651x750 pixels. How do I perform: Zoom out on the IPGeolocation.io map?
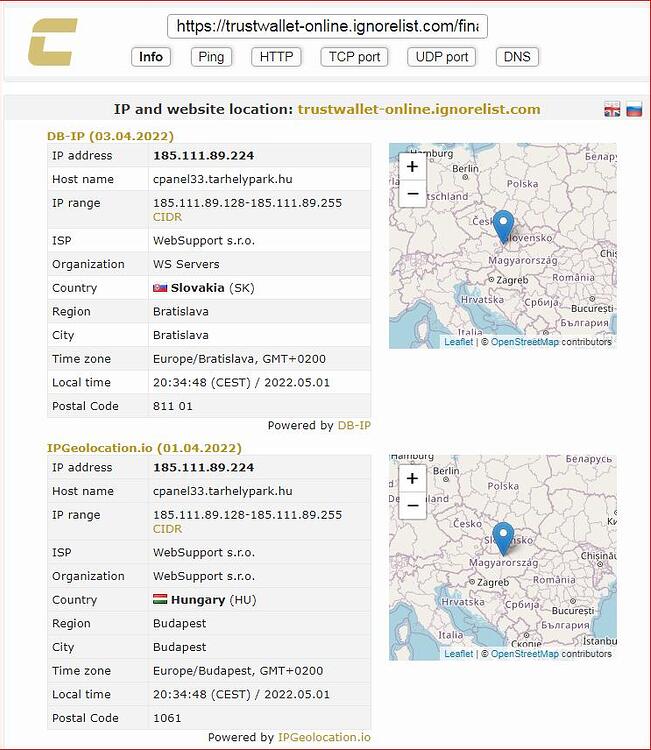412,506
